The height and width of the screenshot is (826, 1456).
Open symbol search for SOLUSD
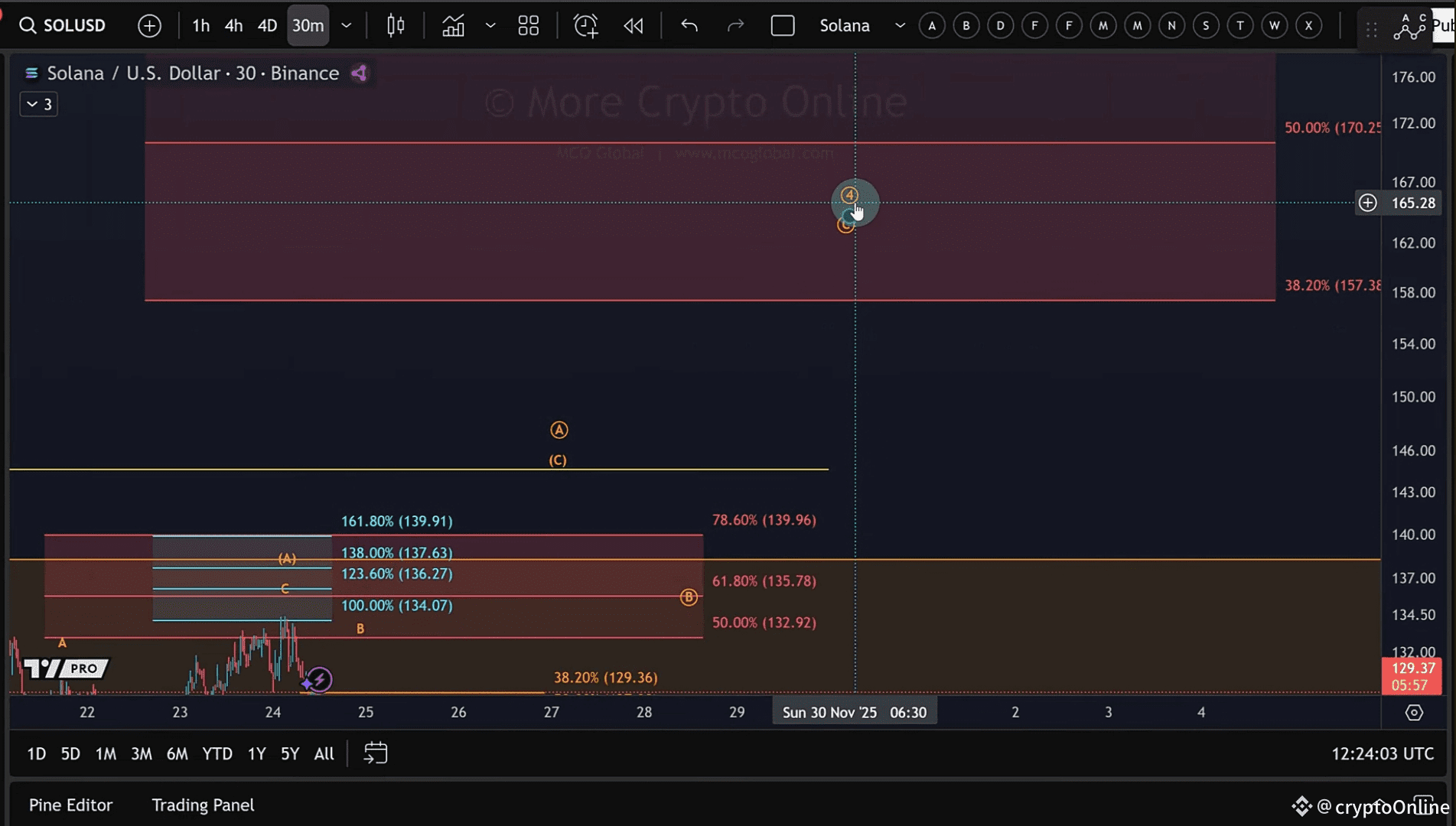63,25
